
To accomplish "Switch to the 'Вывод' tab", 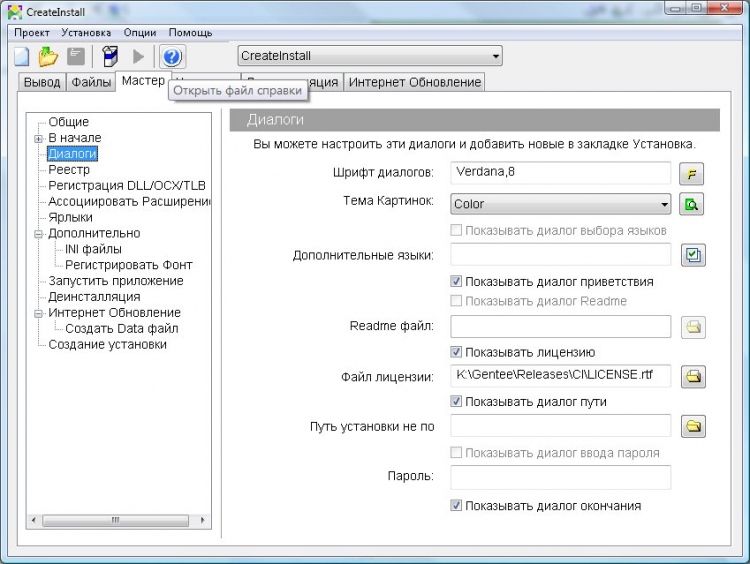I will pyautogui.click(x=42, y=82).
